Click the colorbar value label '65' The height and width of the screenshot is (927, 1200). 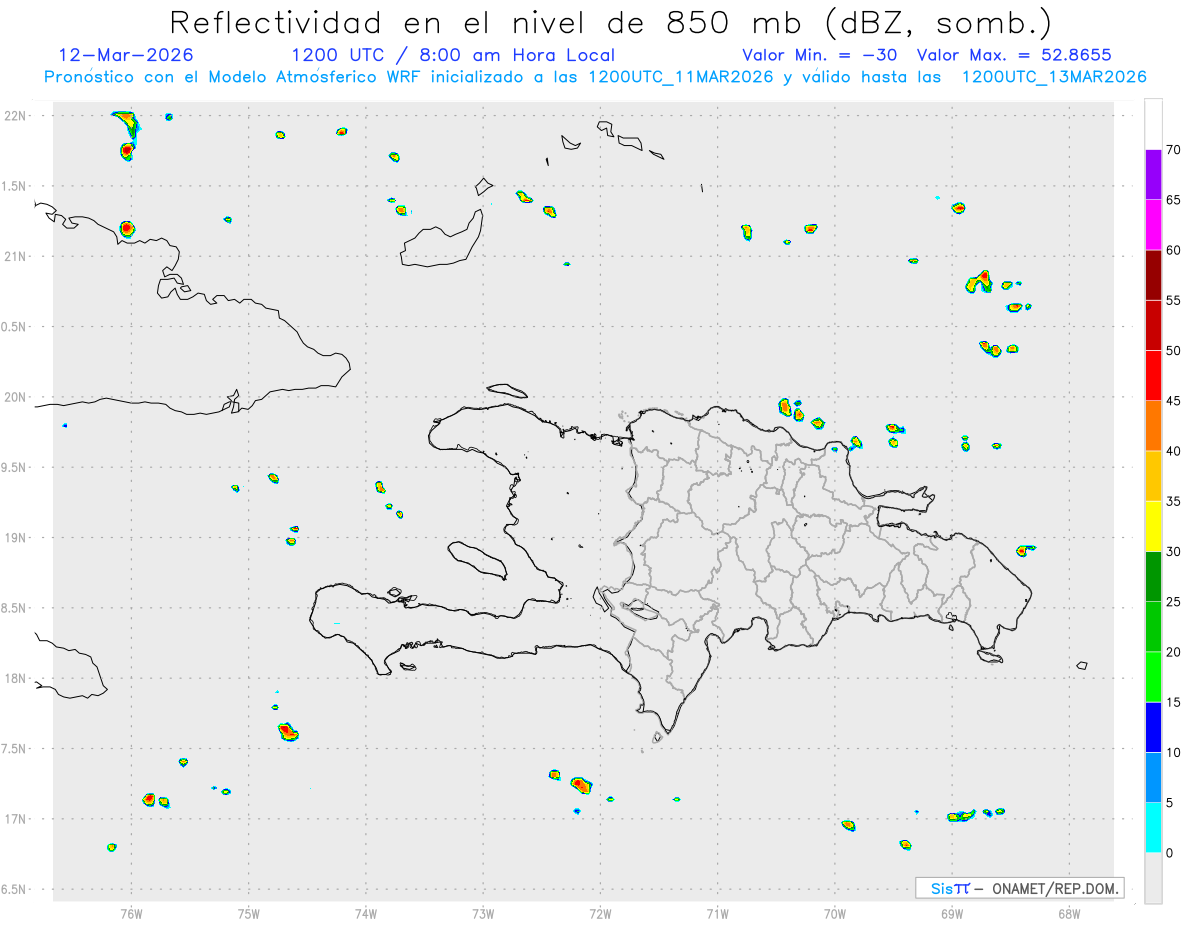tap(1173, 200)
